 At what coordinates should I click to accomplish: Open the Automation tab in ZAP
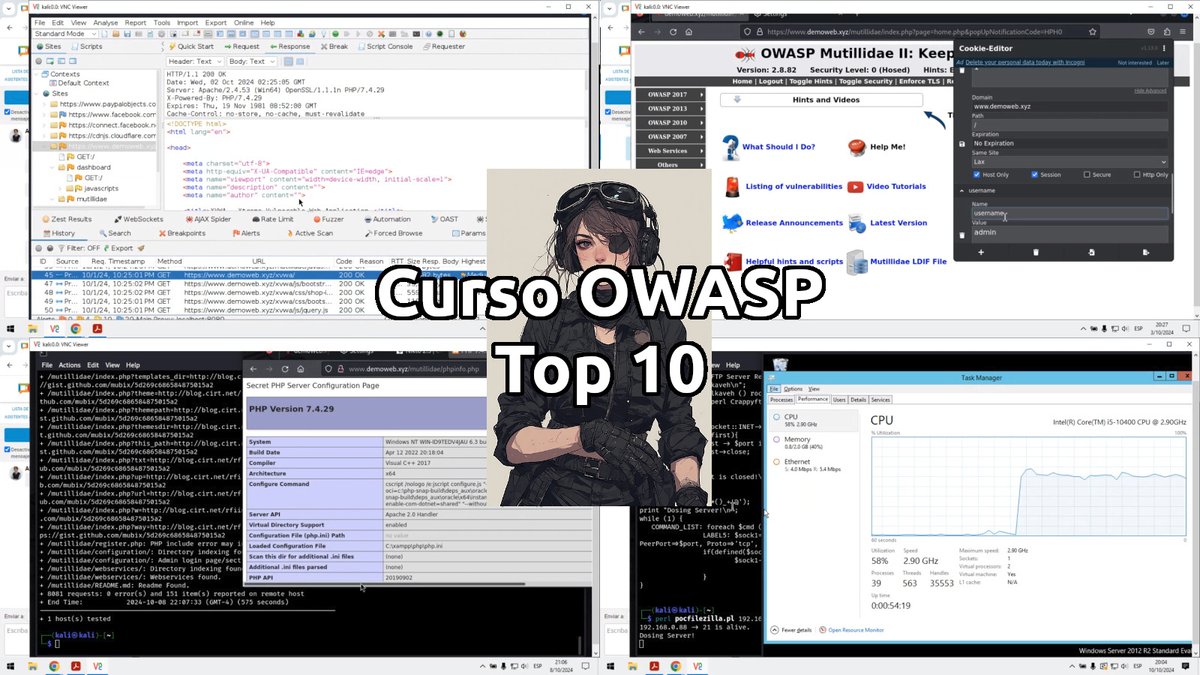385,219
